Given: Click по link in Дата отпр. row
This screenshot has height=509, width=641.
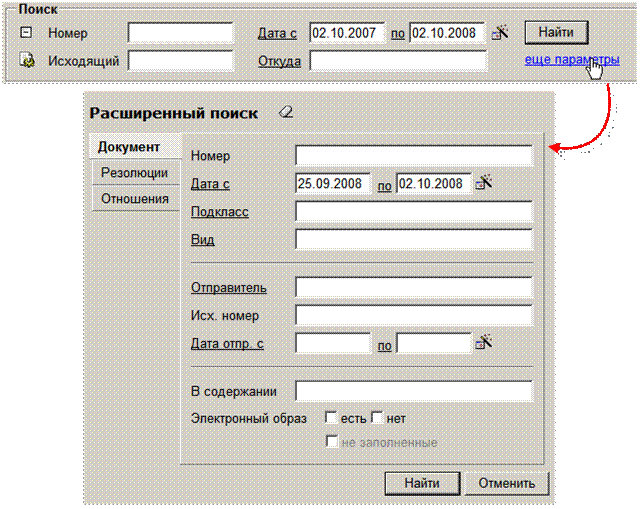Looking at the screenshot, I should tap(384, 346).
